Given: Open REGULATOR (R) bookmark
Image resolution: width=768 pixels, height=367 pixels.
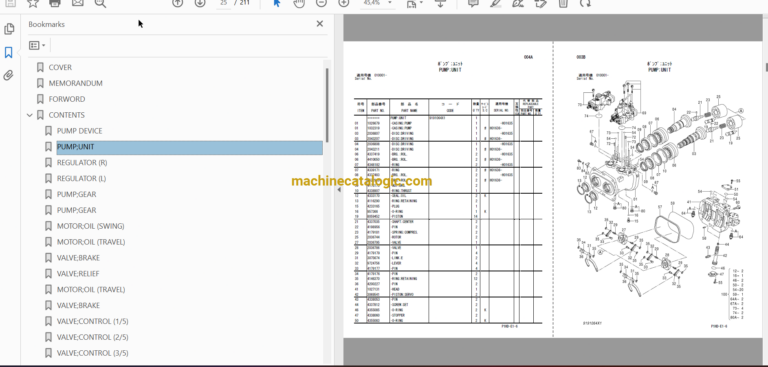Looking at the screenshot, I should [82, 163].
